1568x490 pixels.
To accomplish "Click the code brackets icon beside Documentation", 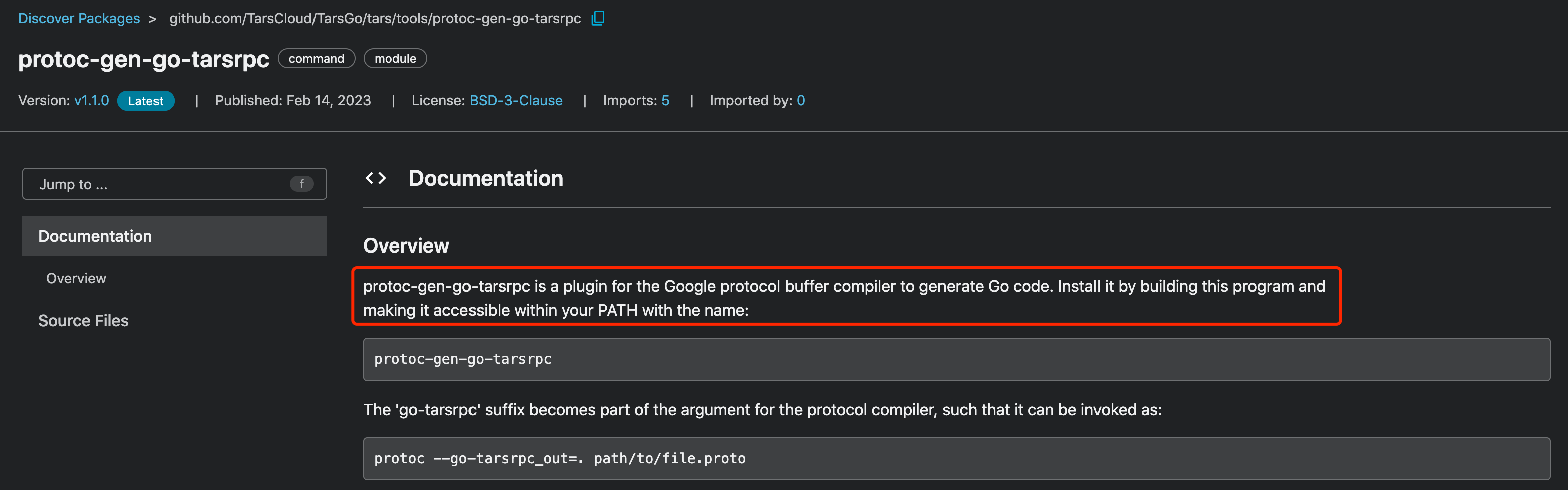I will click(x=376, y=178).
